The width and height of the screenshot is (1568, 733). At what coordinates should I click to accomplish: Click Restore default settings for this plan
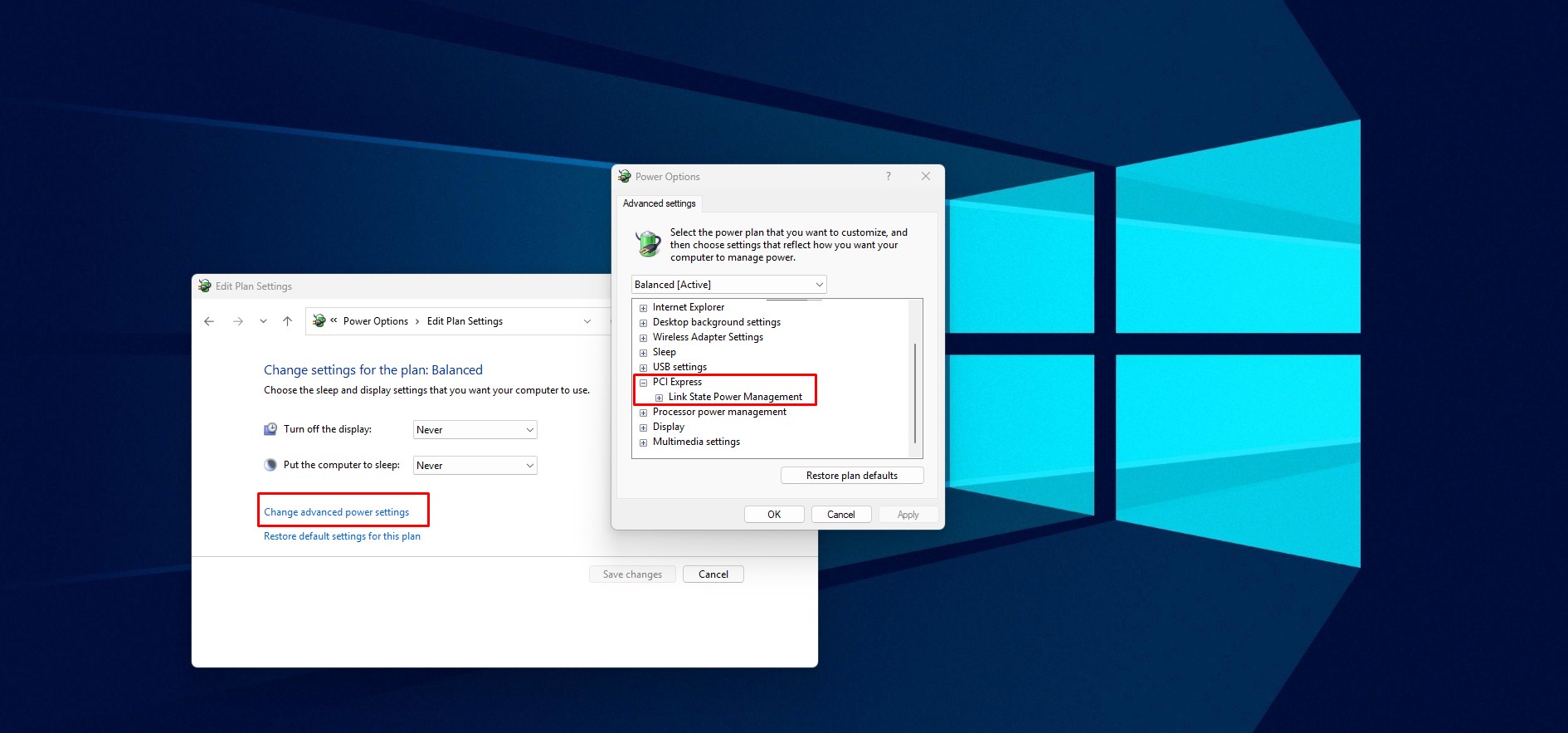(x=342, y=536)
